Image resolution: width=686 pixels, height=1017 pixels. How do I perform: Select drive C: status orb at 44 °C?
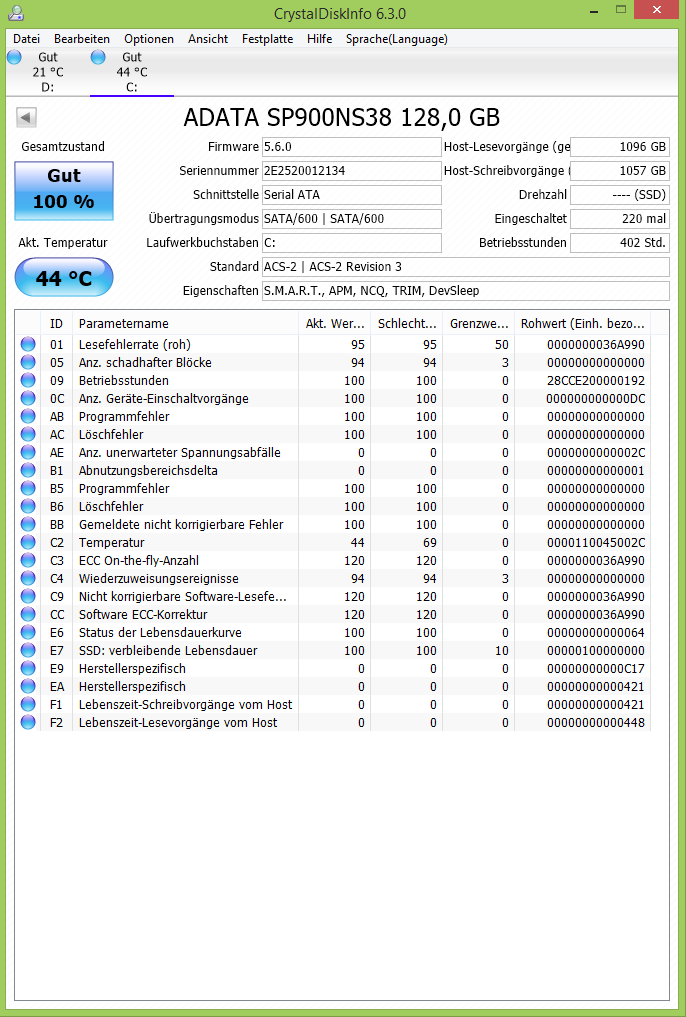coord(98,57)
